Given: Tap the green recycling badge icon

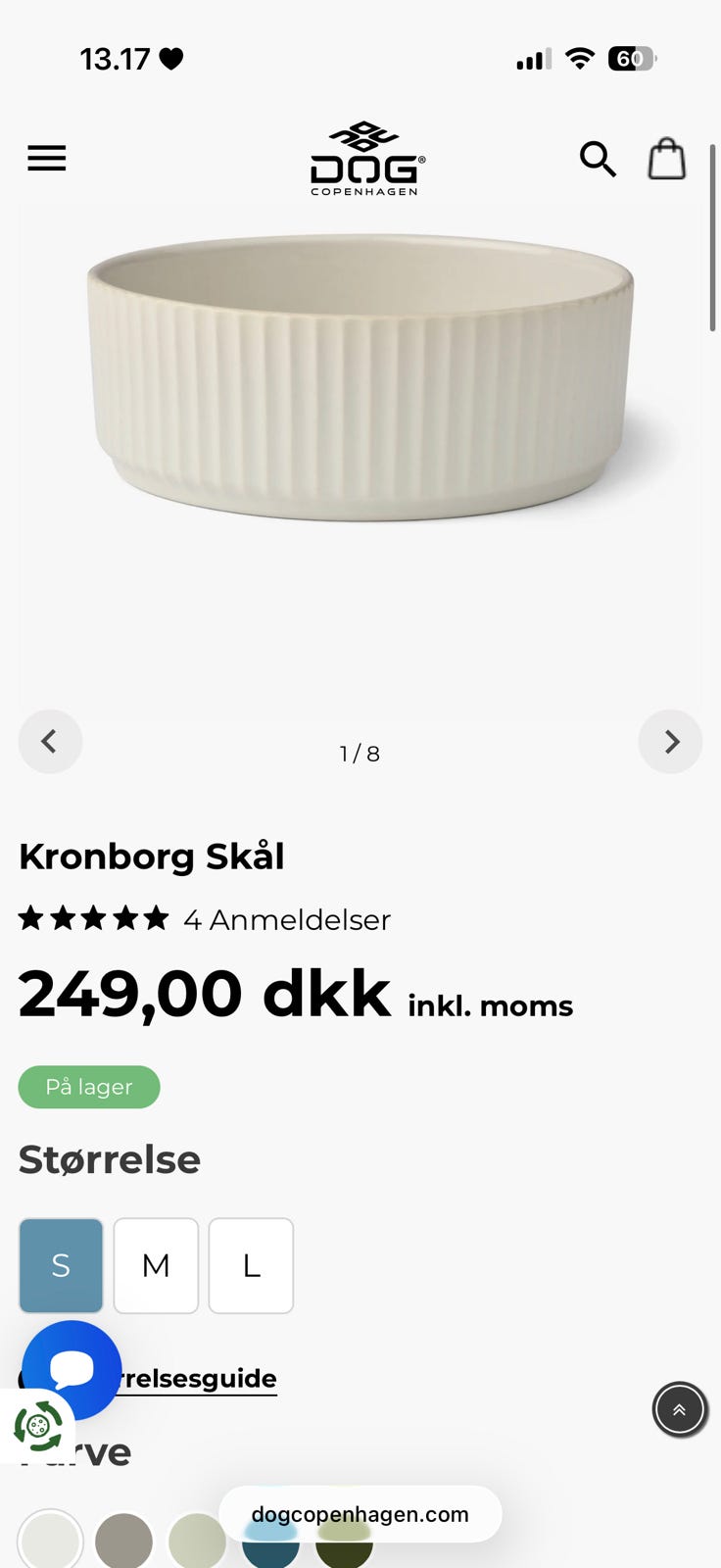Looking at the screenshot, I should 37,1425.
